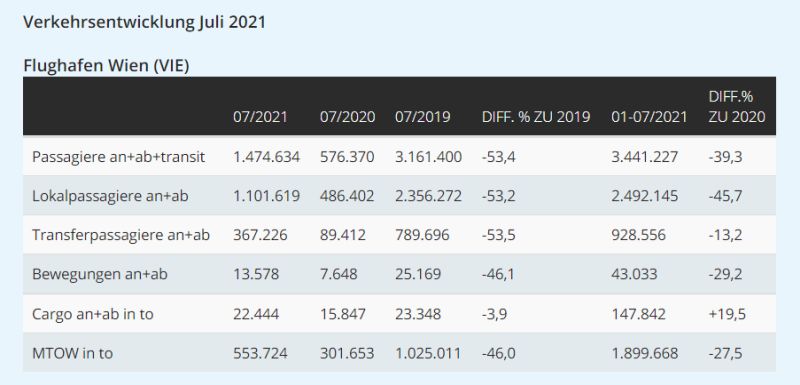
Task: Select the Transferpassagiere an+ab row label
Action: [121, 235]
